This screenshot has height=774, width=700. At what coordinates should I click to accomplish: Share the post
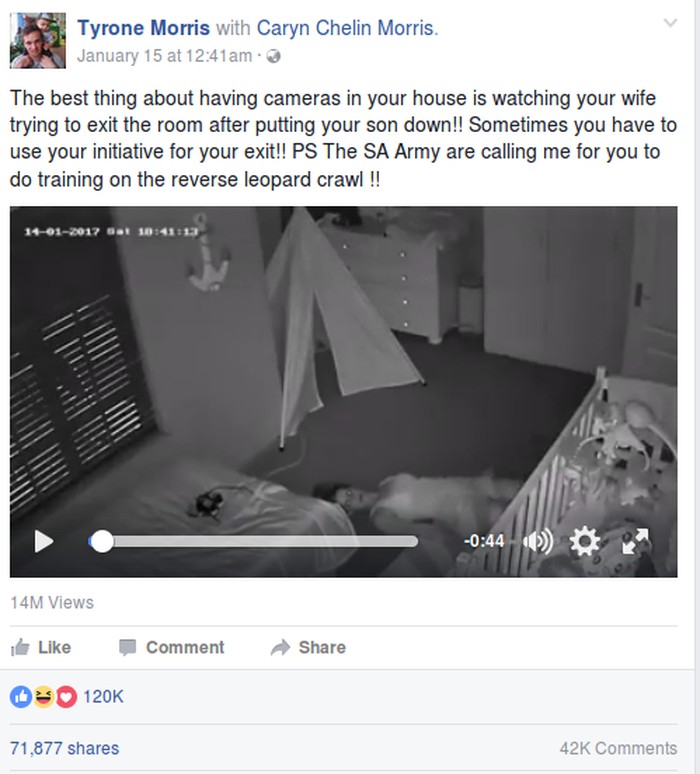tap(309, 647)
